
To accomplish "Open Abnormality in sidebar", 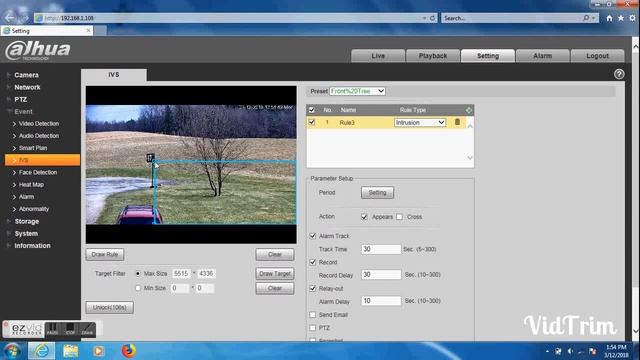I will [x=33, y=209].
